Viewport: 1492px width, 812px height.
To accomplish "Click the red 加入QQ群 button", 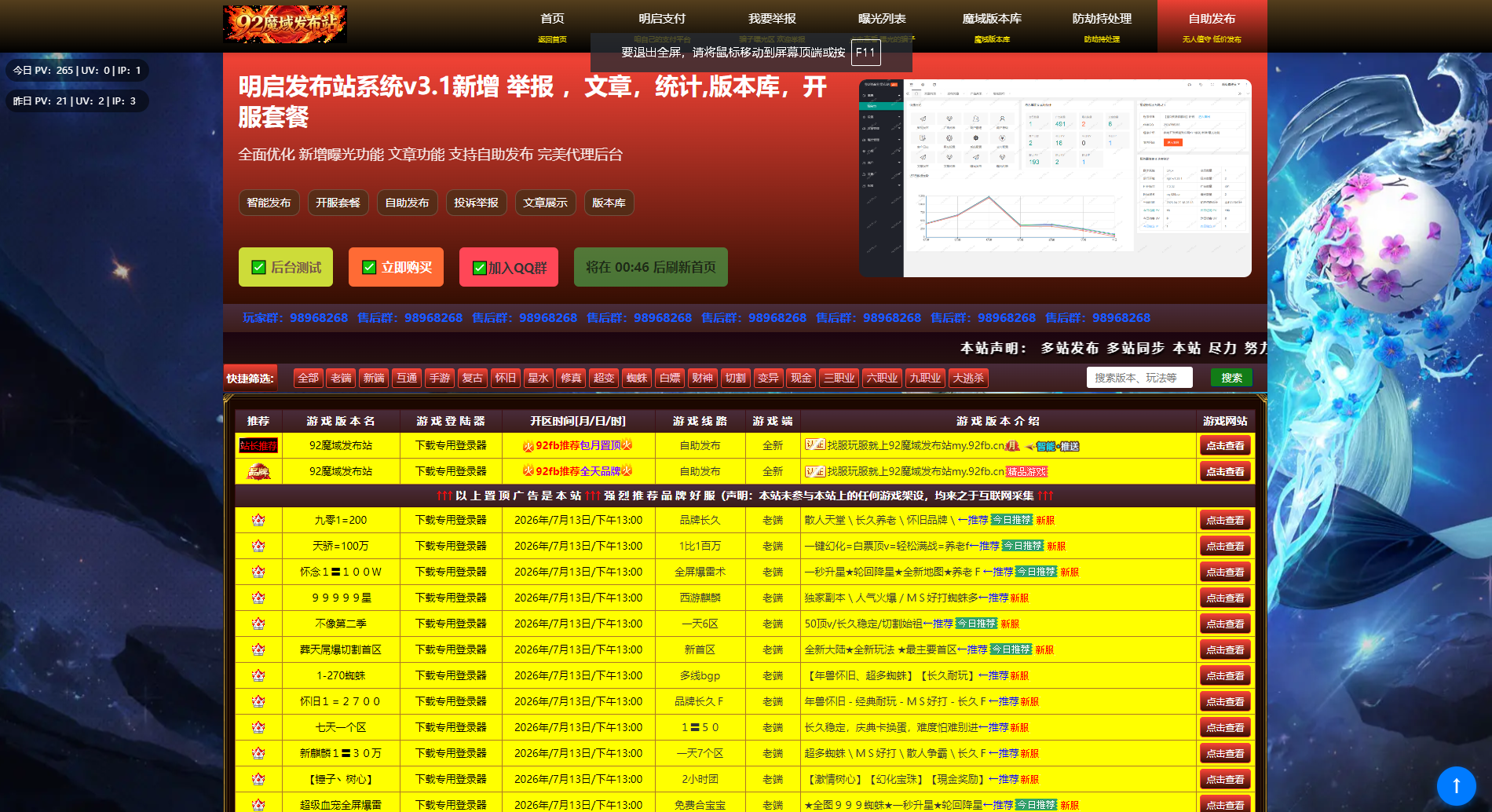I will click(x=509, y=267).
